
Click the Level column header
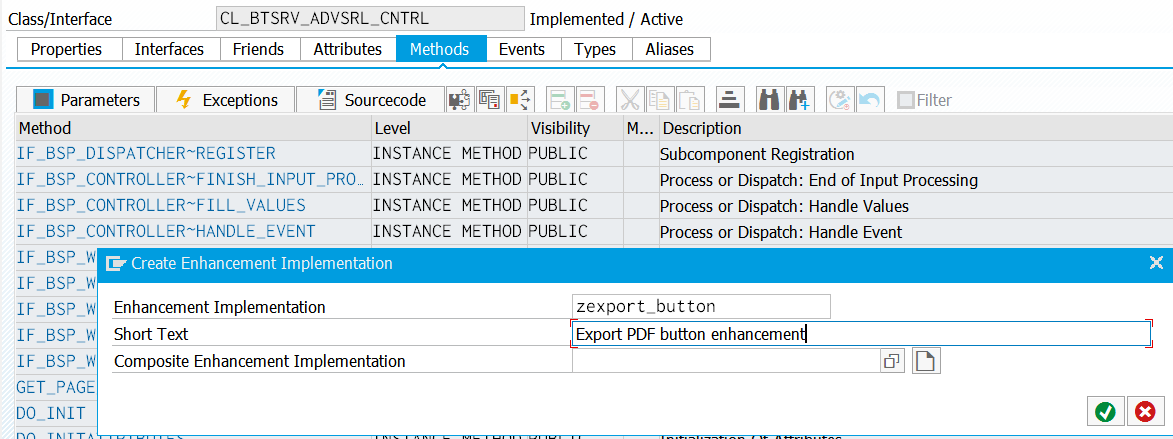point(450,128)
